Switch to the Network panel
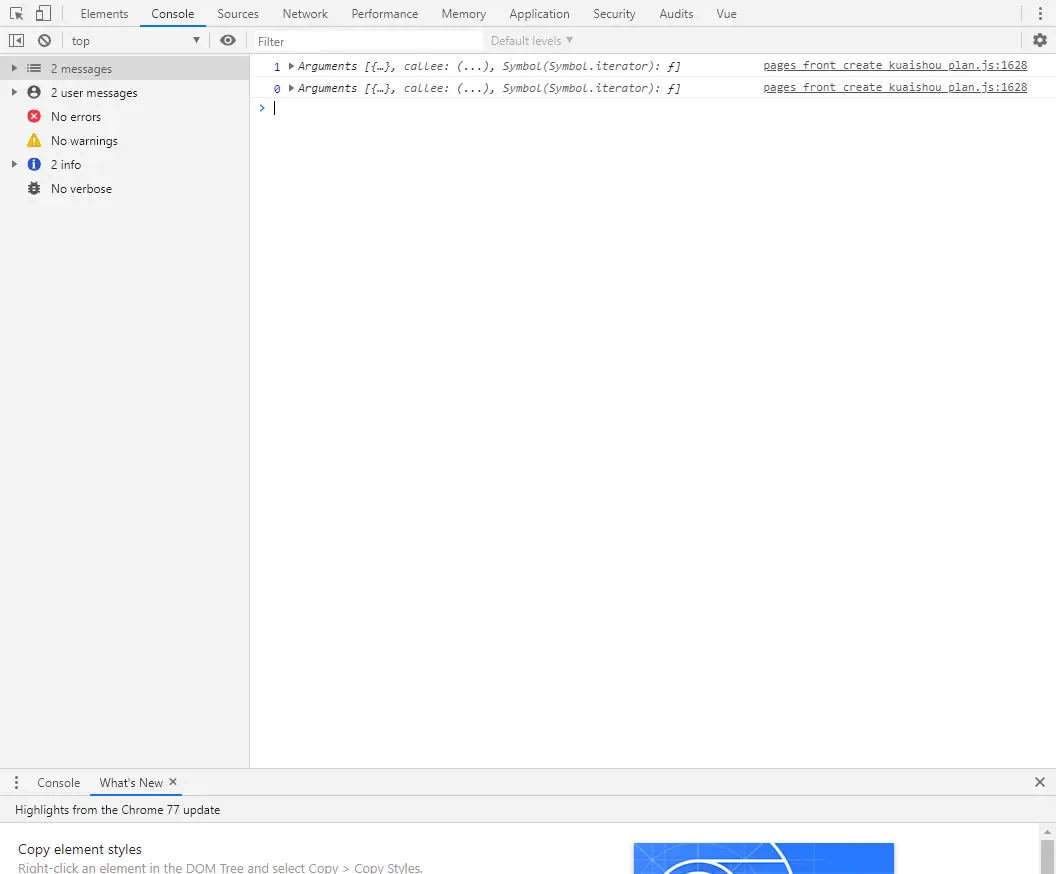Screen dimensions: 1056x874 (304, 13)
